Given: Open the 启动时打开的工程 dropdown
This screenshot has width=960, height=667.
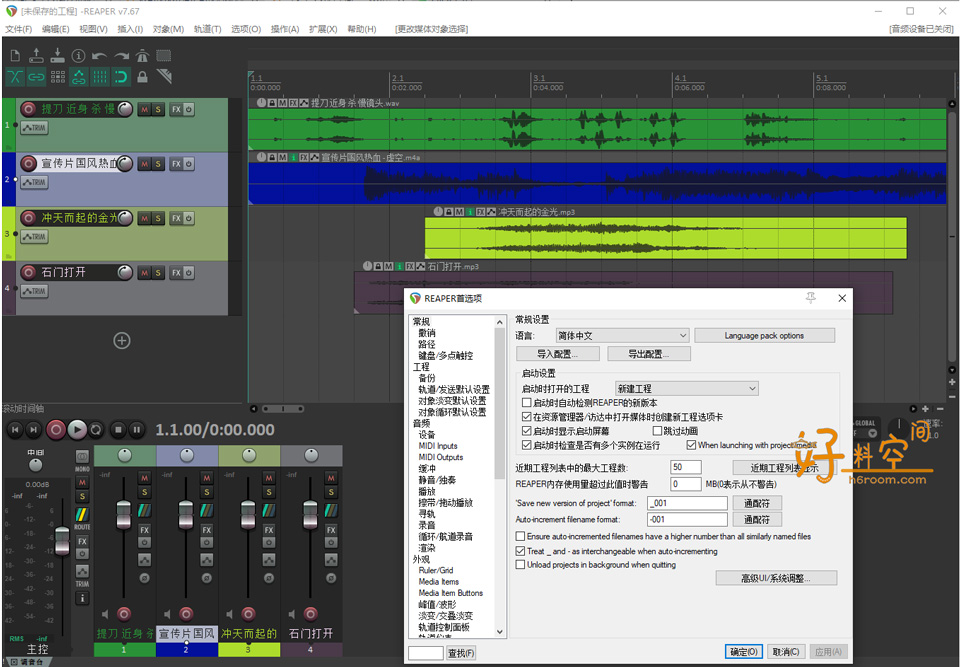Looking at the screenshot, I should point(687,388).
